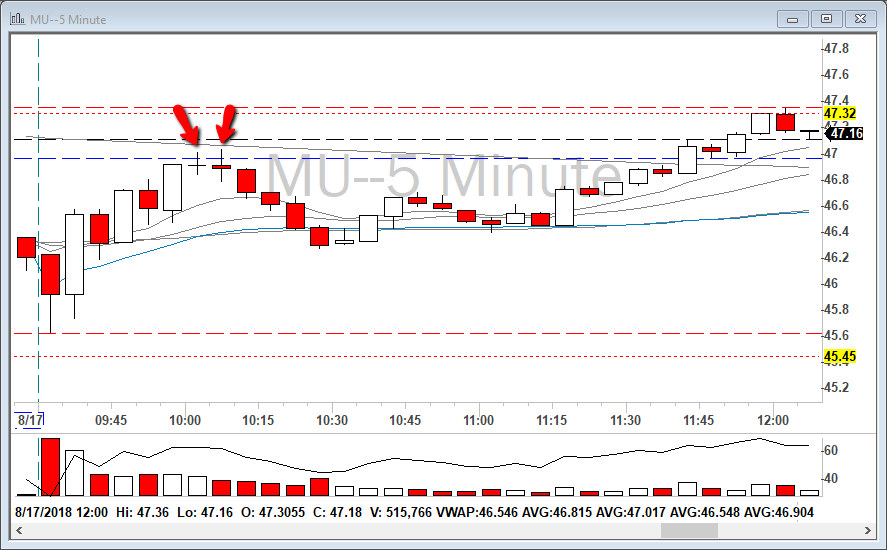Viewport: 887px width, 550px height.
Task: Click the VWAP:46.546 status value
Action: click(x=476, y=513)
